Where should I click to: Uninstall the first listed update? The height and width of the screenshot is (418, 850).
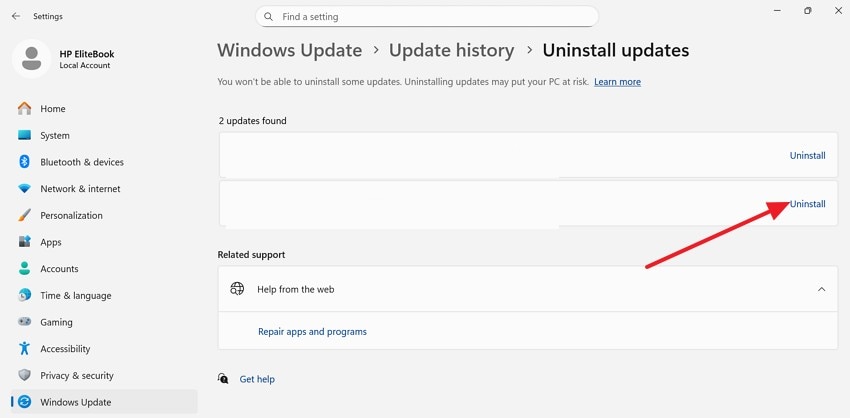807,156
